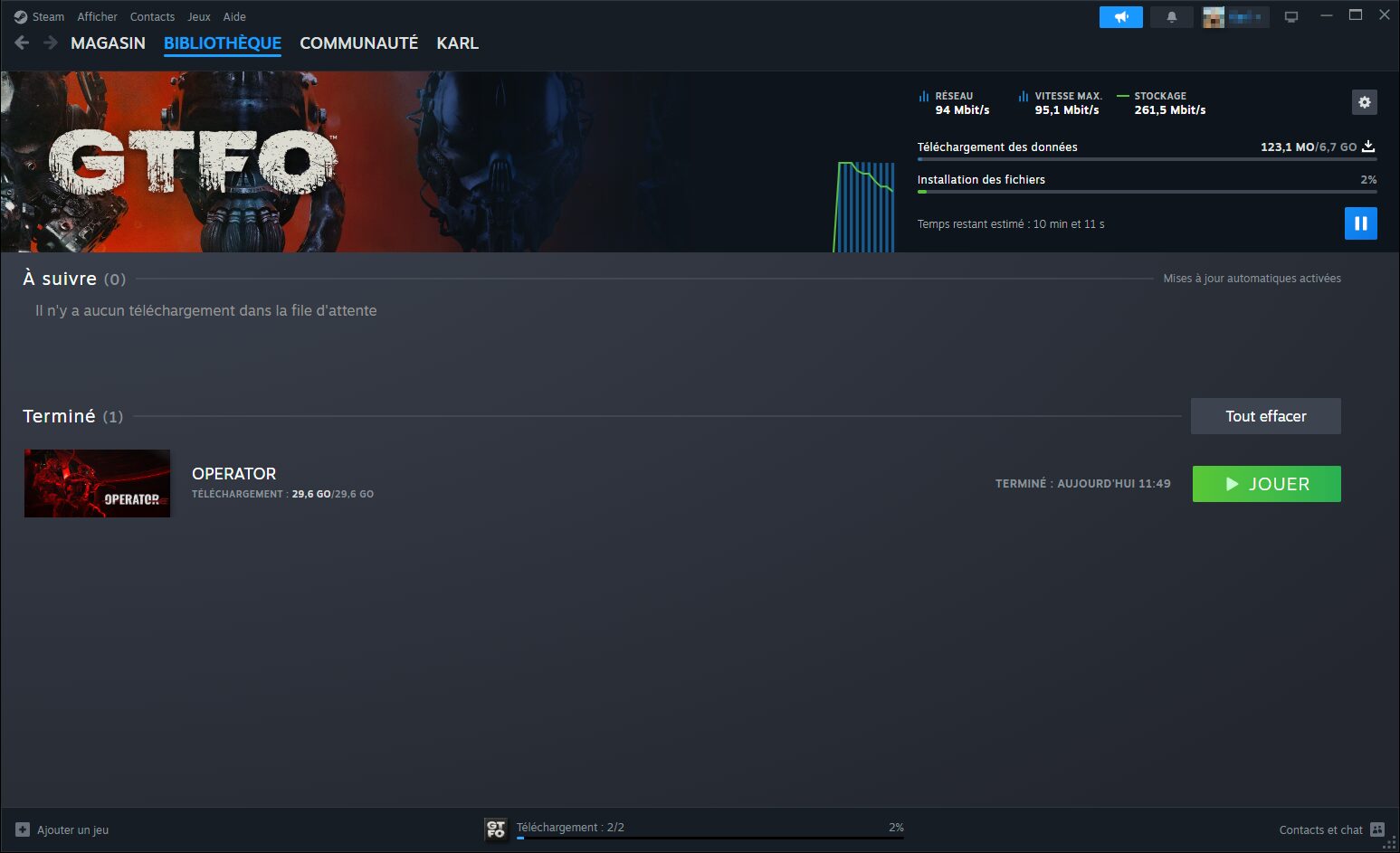Click the 'Tout effacer' button
This screenshot has height=853, width=1400.
coord(1265,416)
